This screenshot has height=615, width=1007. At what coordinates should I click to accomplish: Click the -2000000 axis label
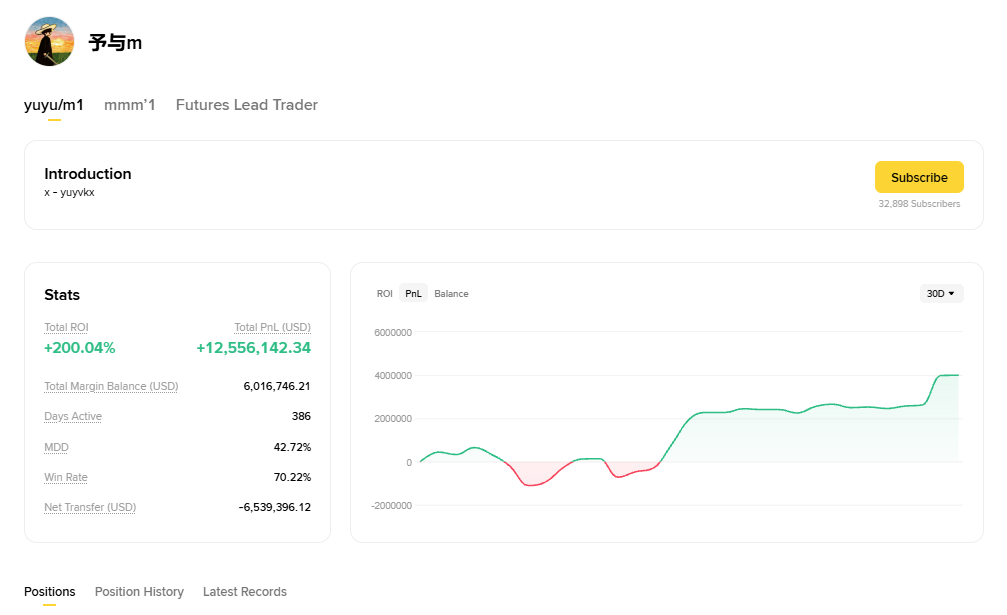[391, 505]
